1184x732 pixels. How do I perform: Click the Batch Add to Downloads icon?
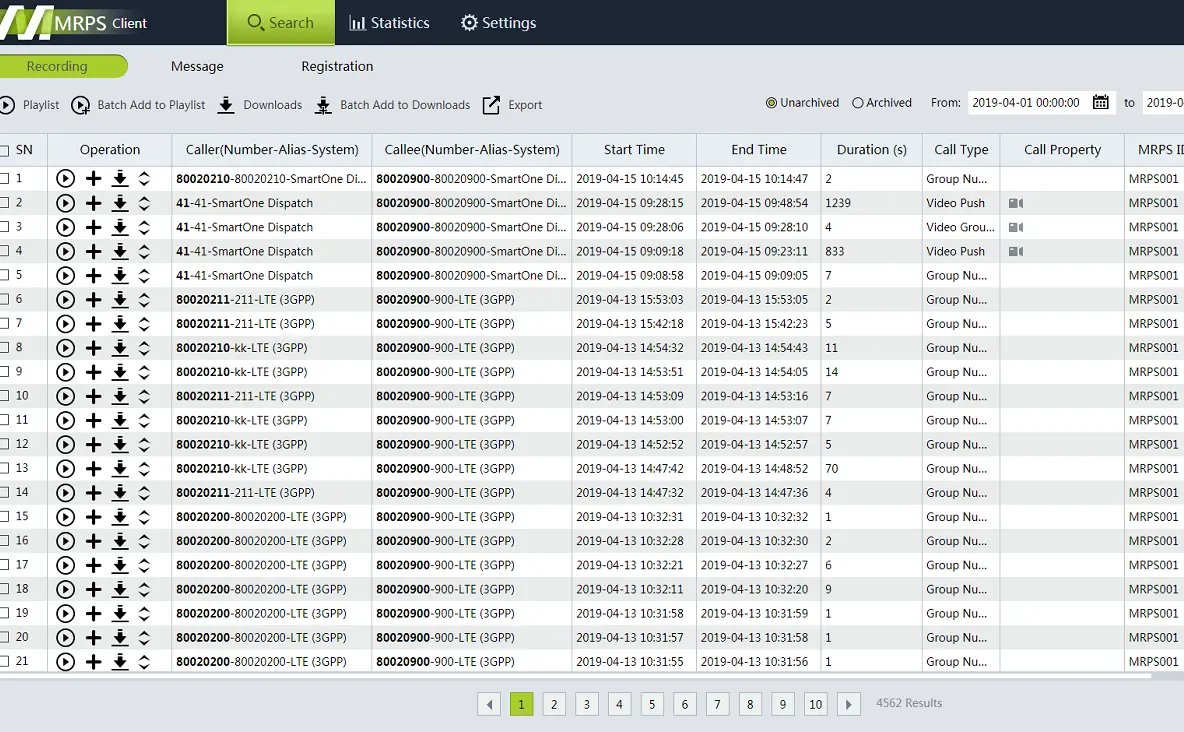click(322, 104)
